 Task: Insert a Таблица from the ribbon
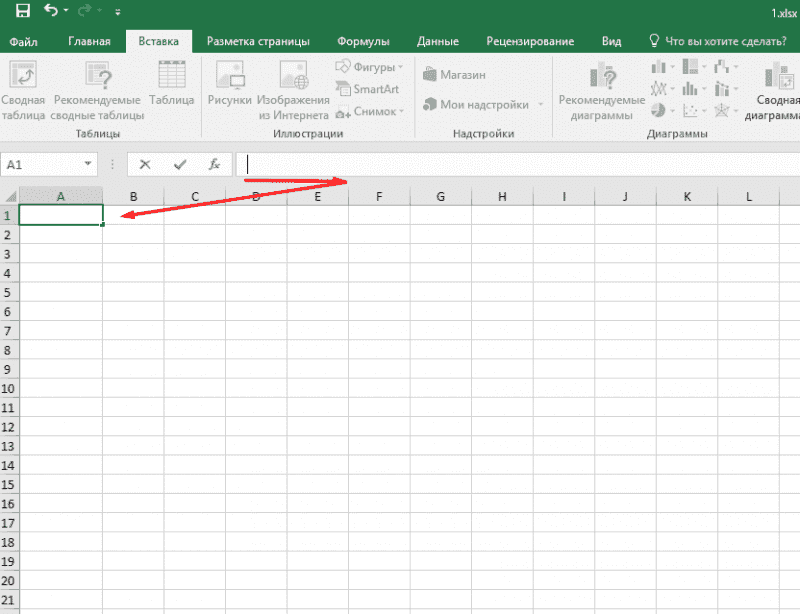pyautogui.click(x=171, y=89)
